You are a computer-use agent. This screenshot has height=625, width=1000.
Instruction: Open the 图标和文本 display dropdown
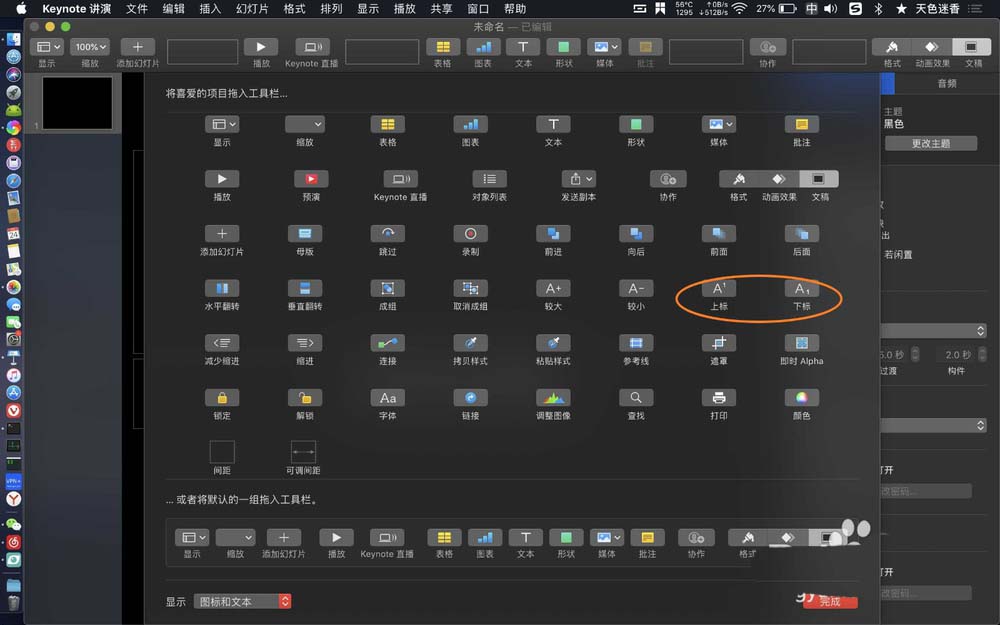(242, 601)
